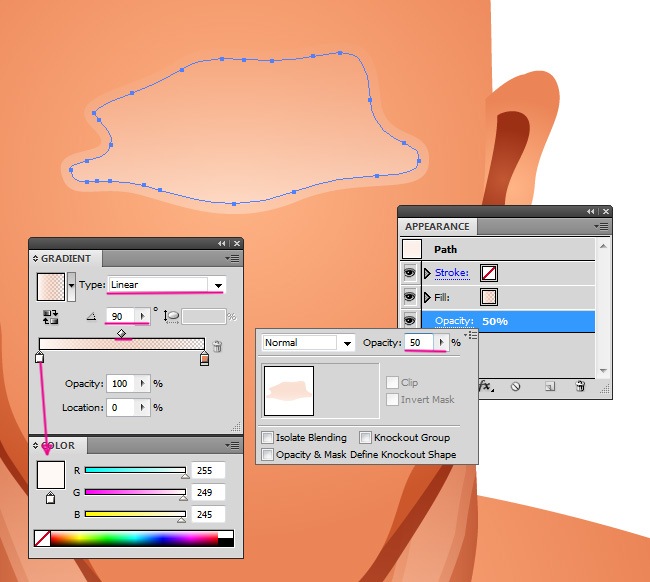Toggle visibility of the Fill attribute
This screenshot has width=650, height=582.
(410, 297)
